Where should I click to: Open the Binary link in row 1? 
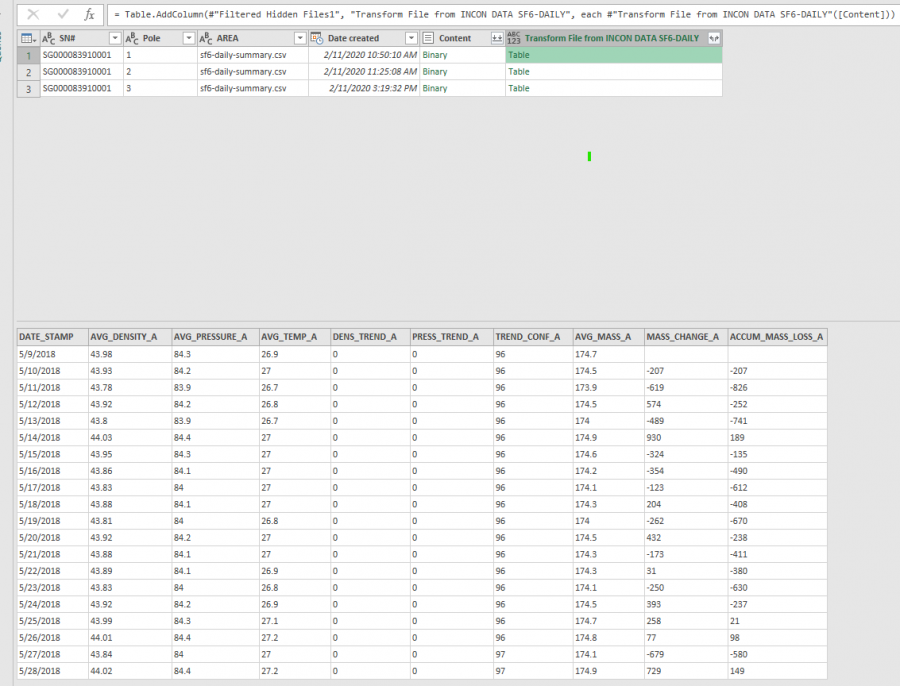coord(435,55)
